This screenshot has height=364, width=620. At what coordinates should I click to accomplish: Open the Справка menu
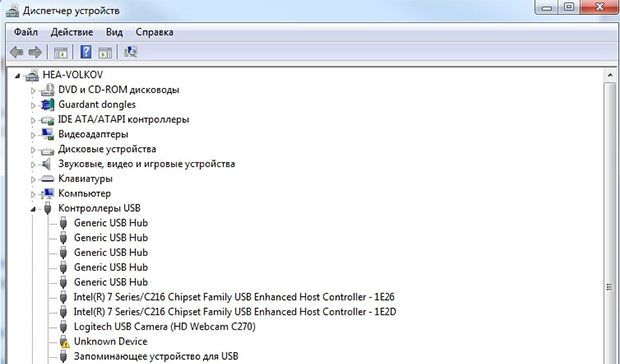coord(154,32)
